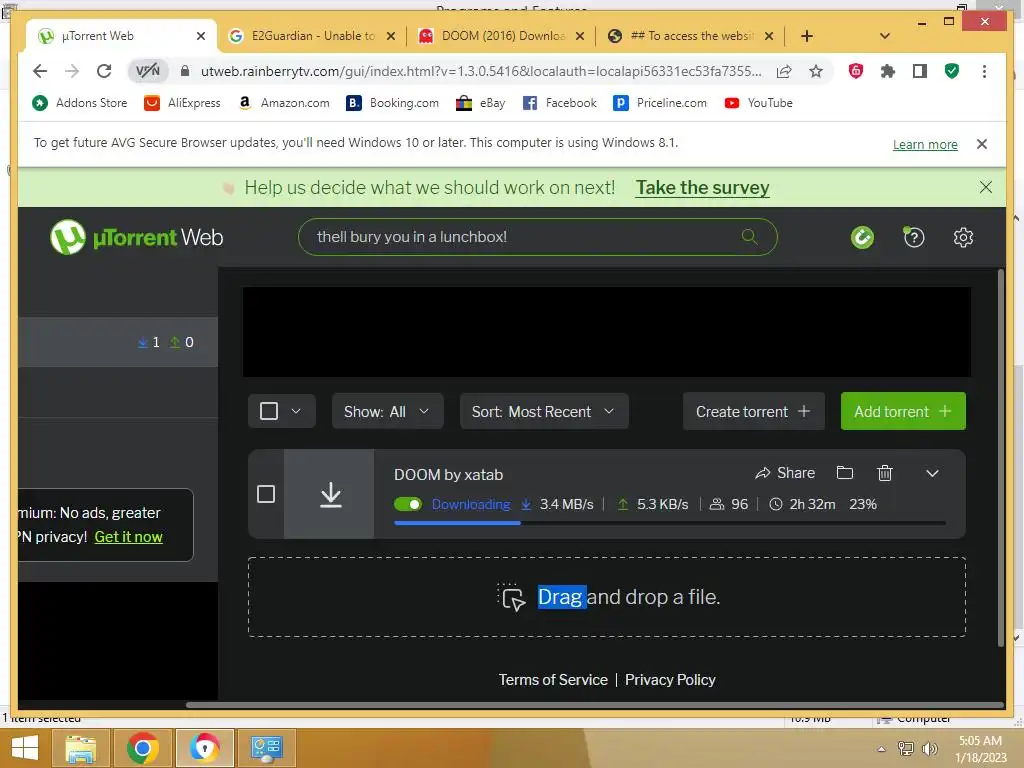Open the help question mark icon
1024x768 pixels.
point(913,237)
